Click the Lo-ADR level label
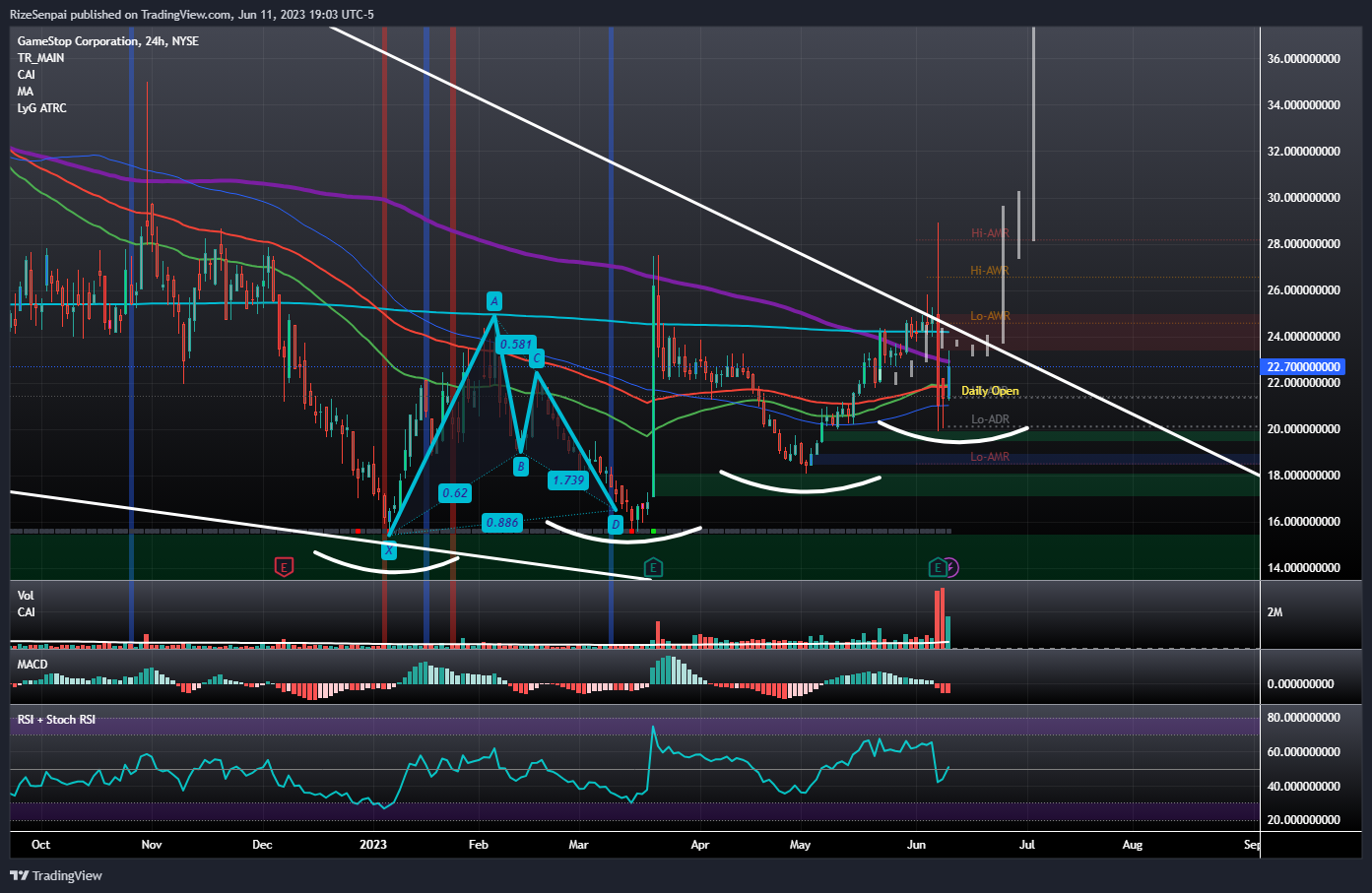The image size is (1372, 893). tap(990, 419)
